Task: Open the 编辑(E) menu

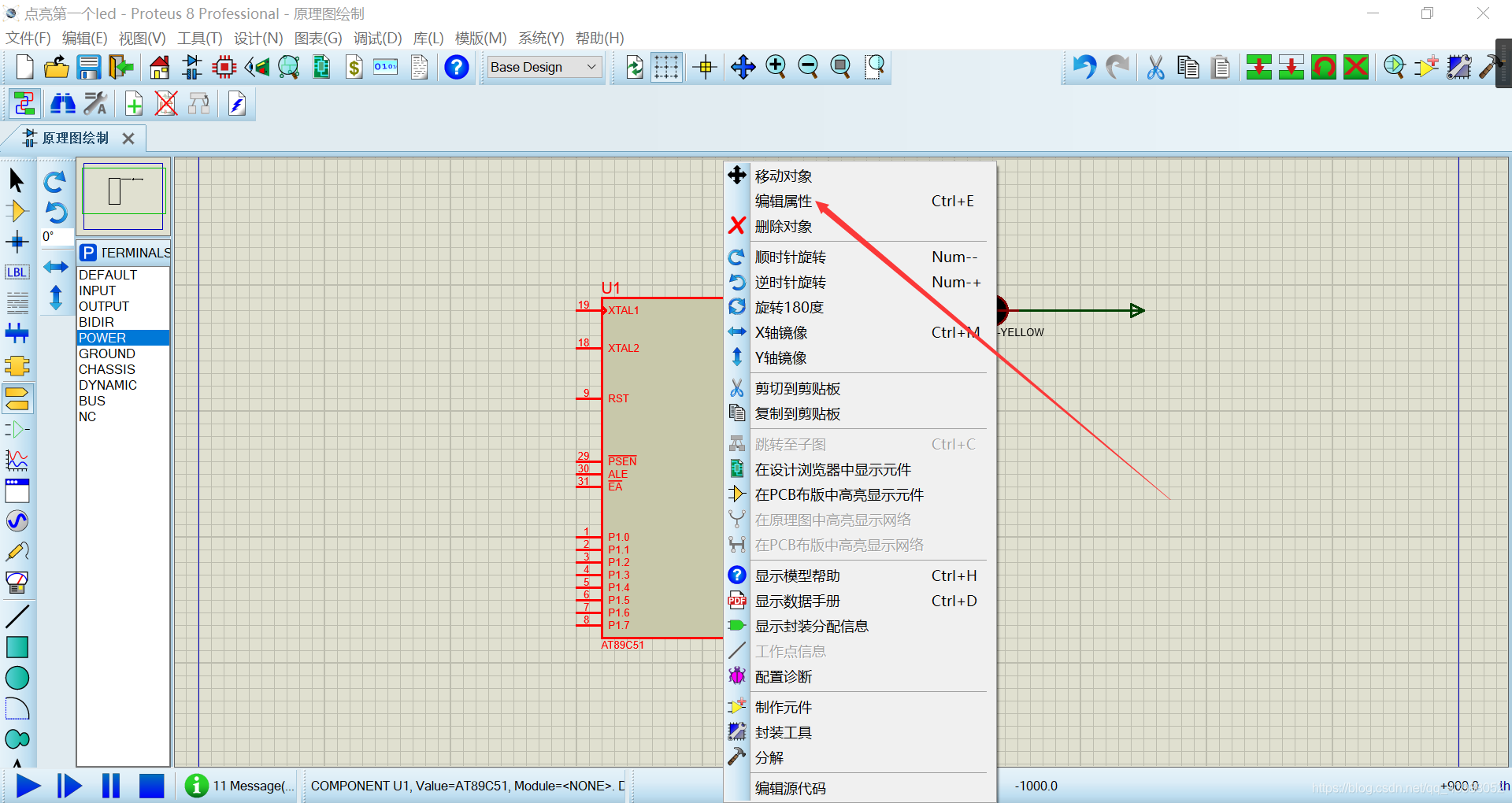Action: [x=84, y=38]
